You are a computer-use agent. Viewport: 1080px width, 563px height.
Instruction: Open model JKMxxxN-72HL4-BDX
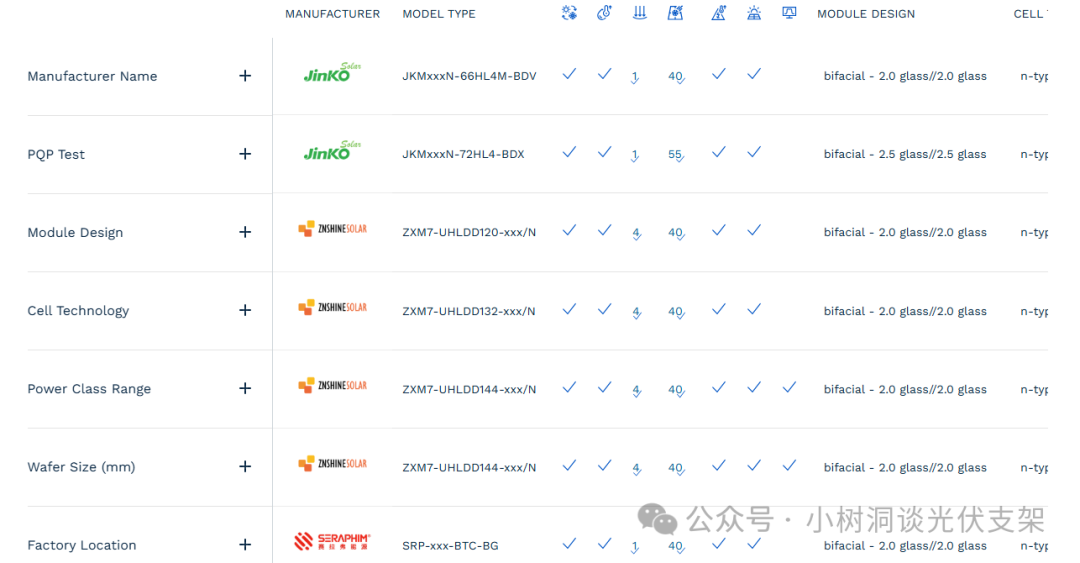(463, 154)
